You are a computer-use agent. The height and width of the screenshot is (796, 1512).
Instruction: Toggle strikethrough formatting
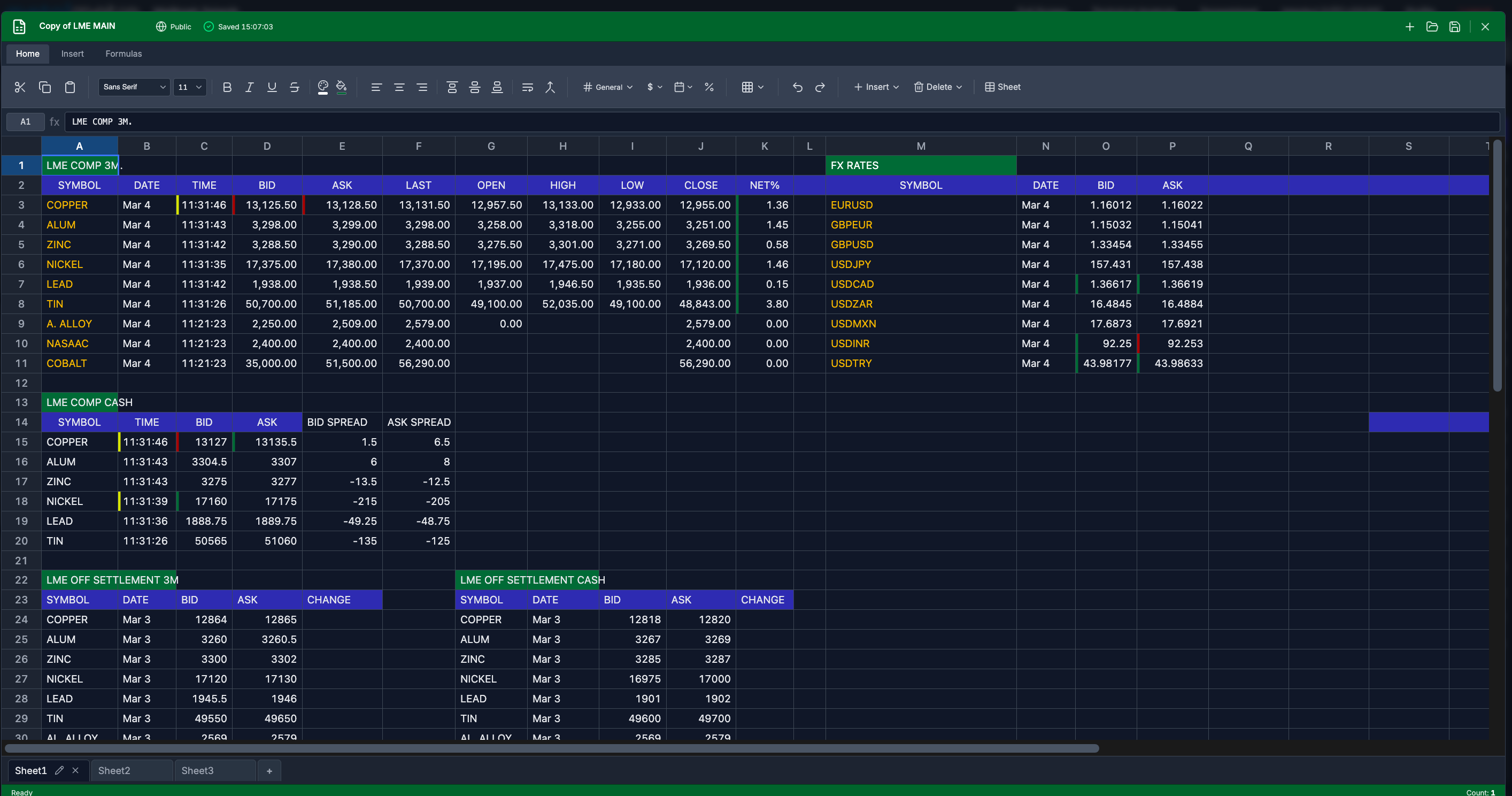tap(294, 87)
